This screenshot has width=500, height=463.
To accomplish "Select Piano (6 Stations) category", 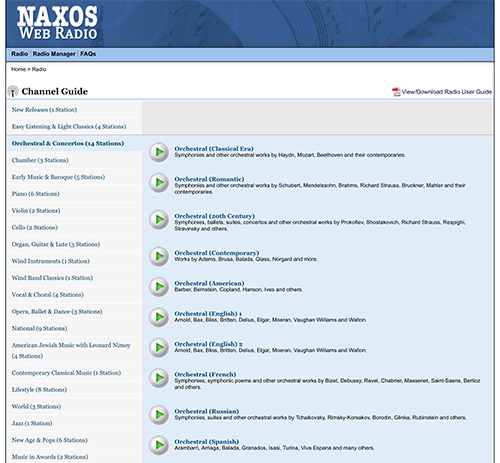I will 36,194.
